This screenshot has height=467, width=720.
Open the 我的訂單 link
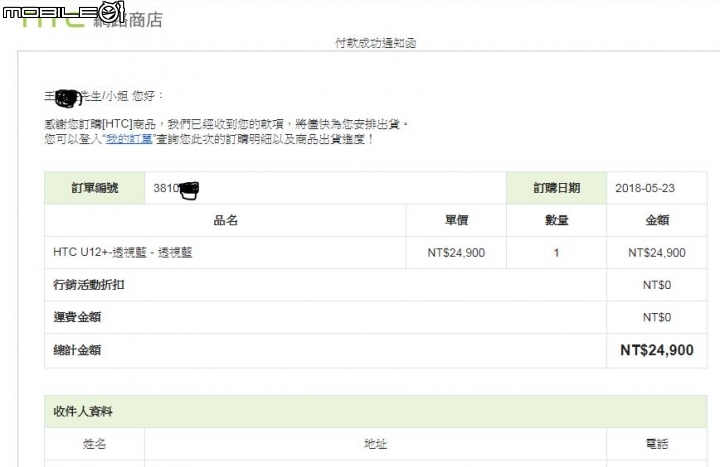(129, 139)
